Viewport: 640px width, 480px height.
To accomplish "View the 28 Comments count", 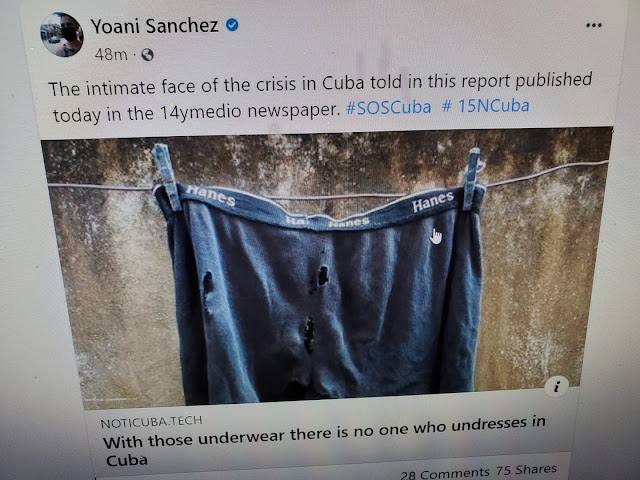I will click(444, 474).
